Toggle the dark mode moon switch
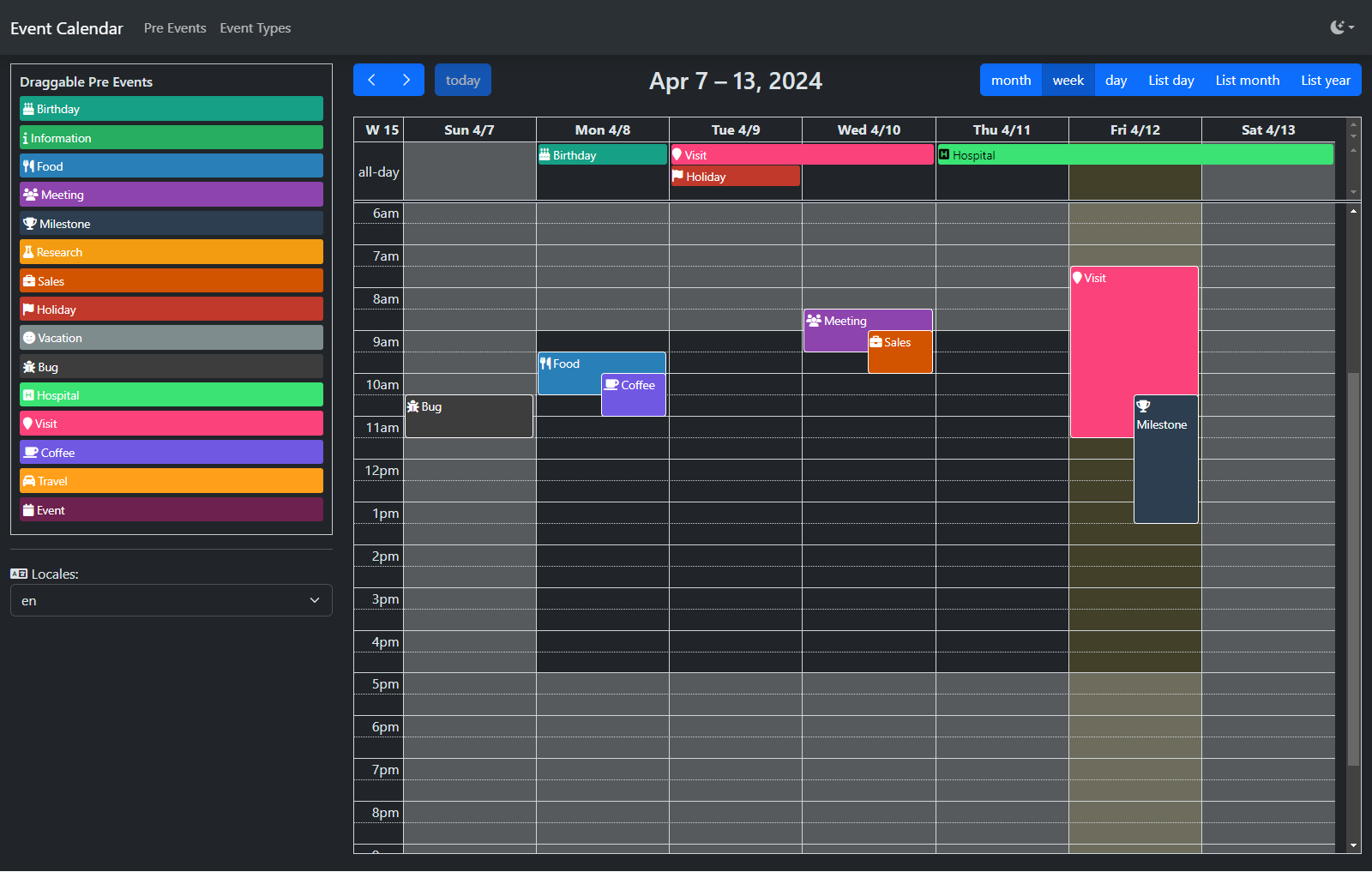The height and width of the screenshot is (872, 1372). [1337, 27]
